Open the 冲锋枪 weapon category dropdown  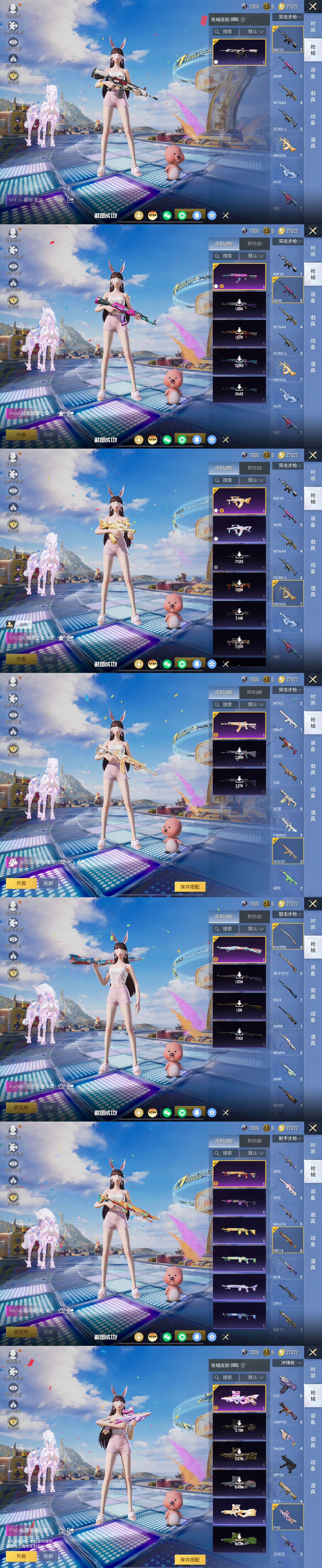click(x=287, y=1363)
